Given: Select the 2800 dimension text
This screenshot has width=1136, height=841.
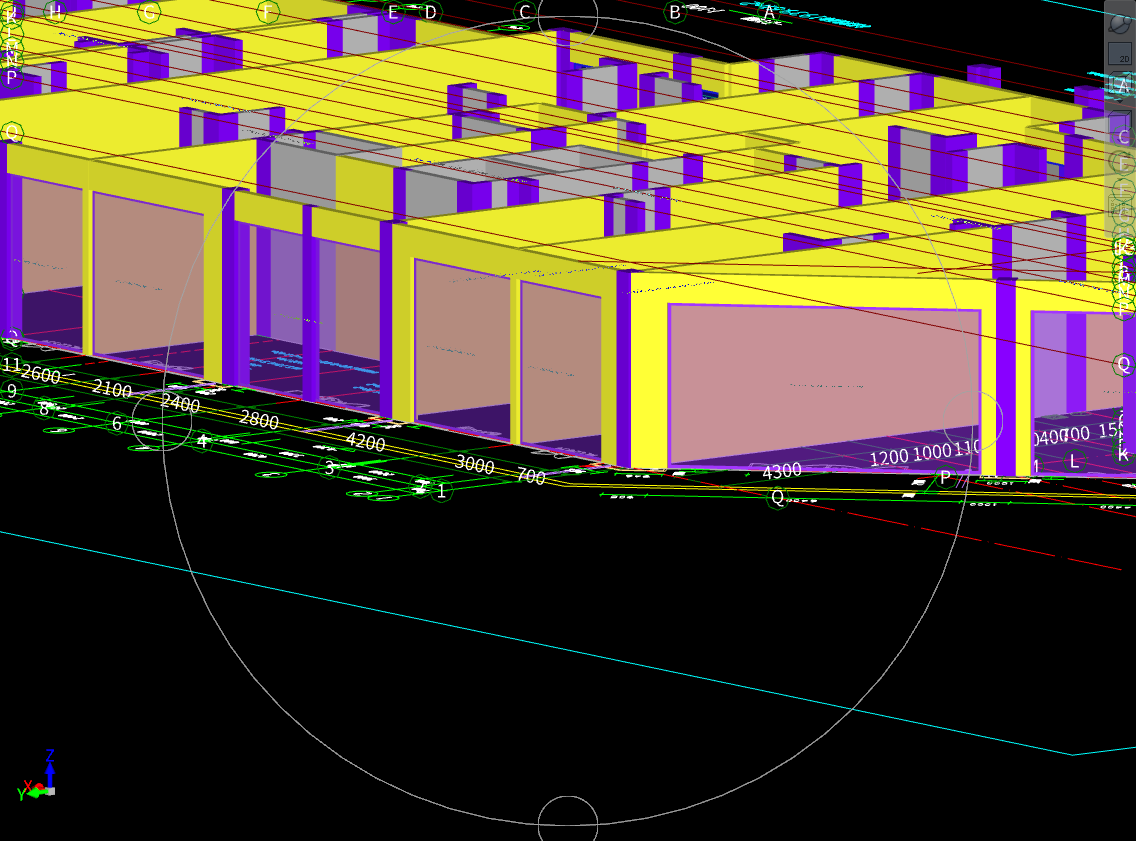Looking at the screenshot, I should pyautogui.click(x=259, y=419).
